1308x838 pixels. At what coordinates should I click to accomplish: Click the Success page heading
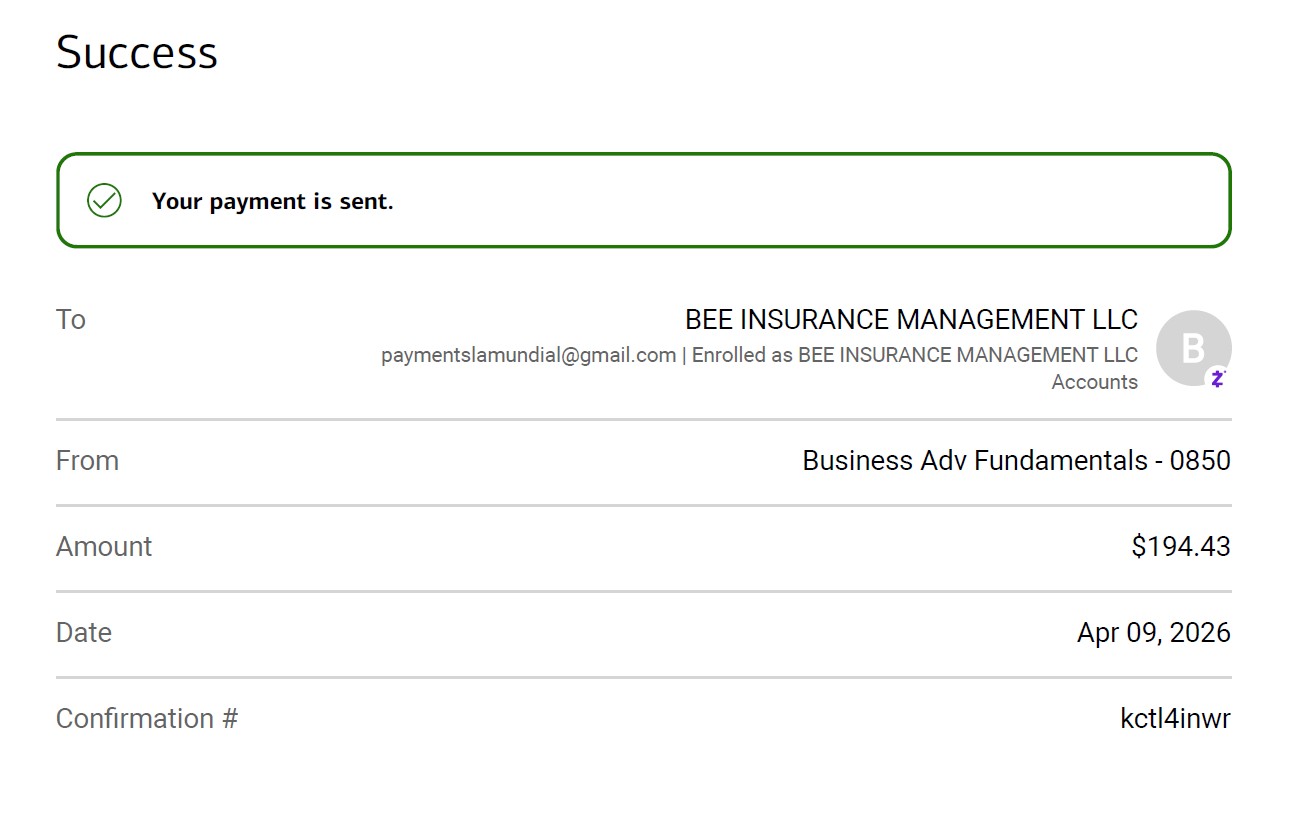click(136, 52)
